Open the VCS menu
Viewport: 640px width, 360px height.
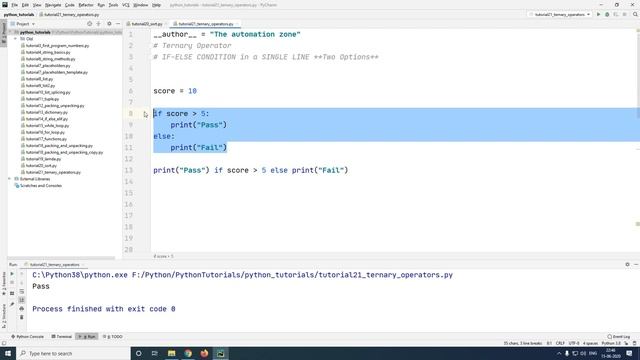pos(126,5)
